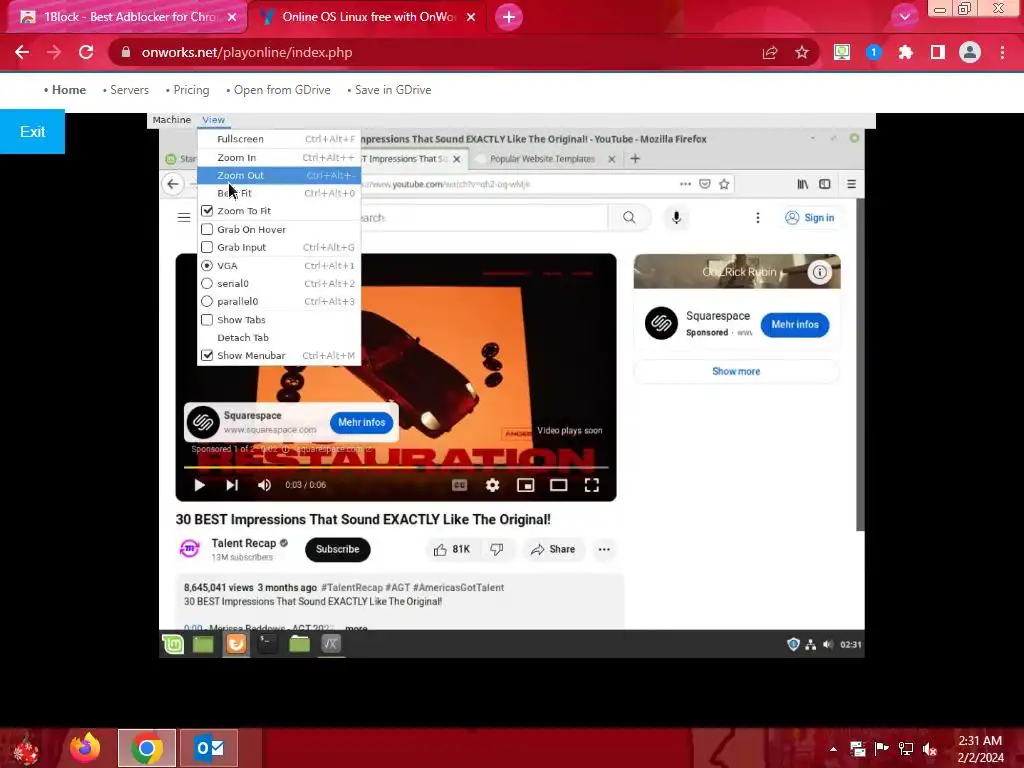Bookmark this page with the star icon
This screenshot has height=768, width=1024.
click(x=802, y=52)
